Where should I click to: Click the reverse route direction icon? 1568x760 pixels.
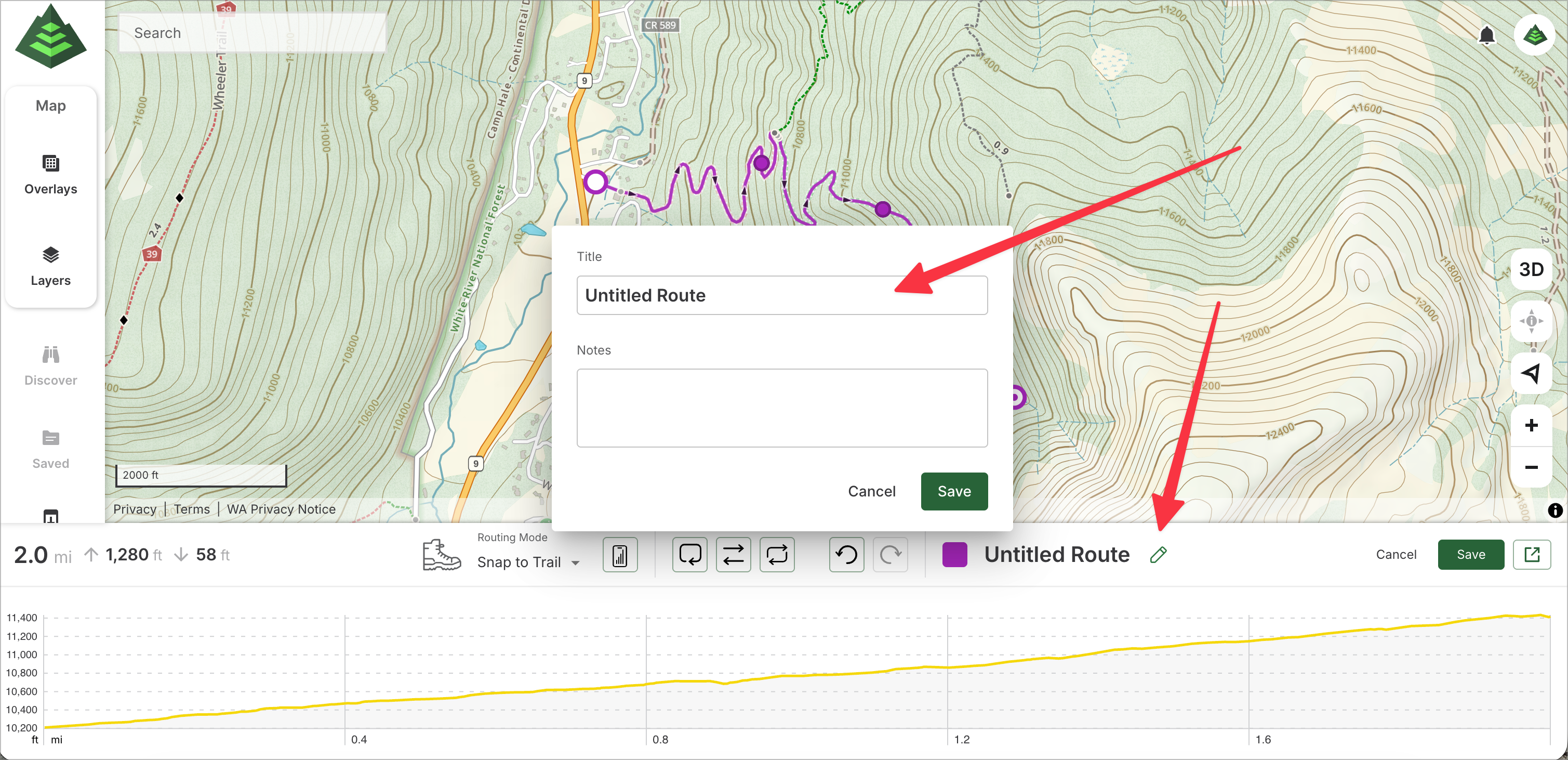point(733,554)
